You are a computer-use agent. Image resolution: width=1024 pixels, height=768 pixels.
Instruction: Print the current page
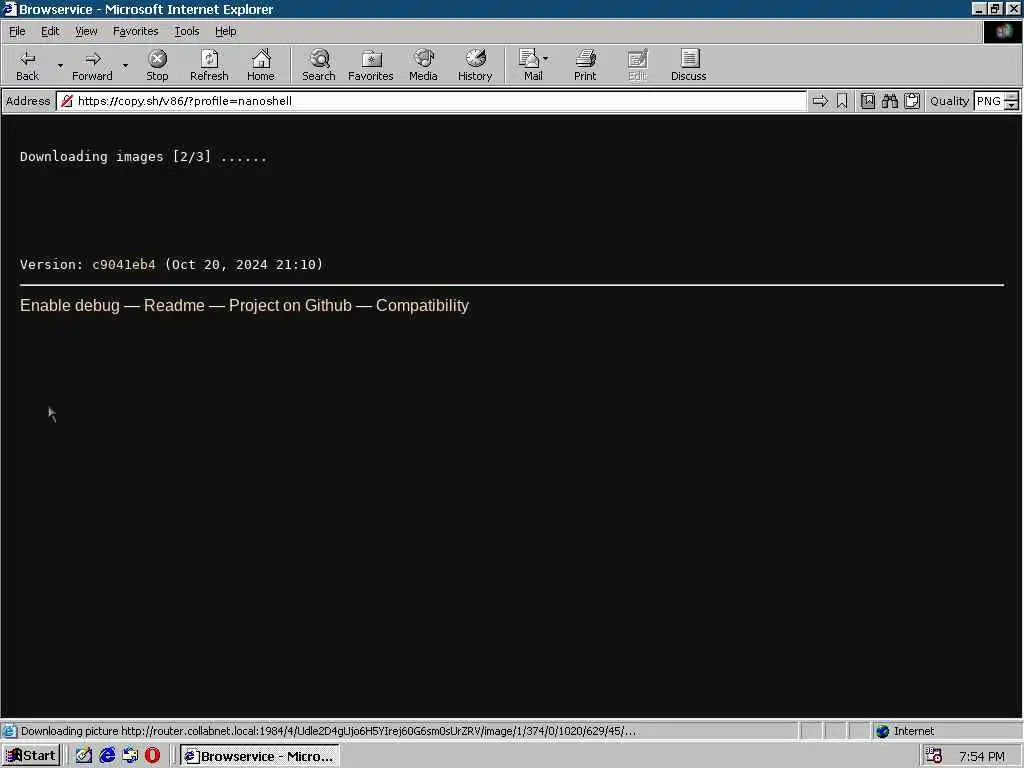(x=585, y=65)
